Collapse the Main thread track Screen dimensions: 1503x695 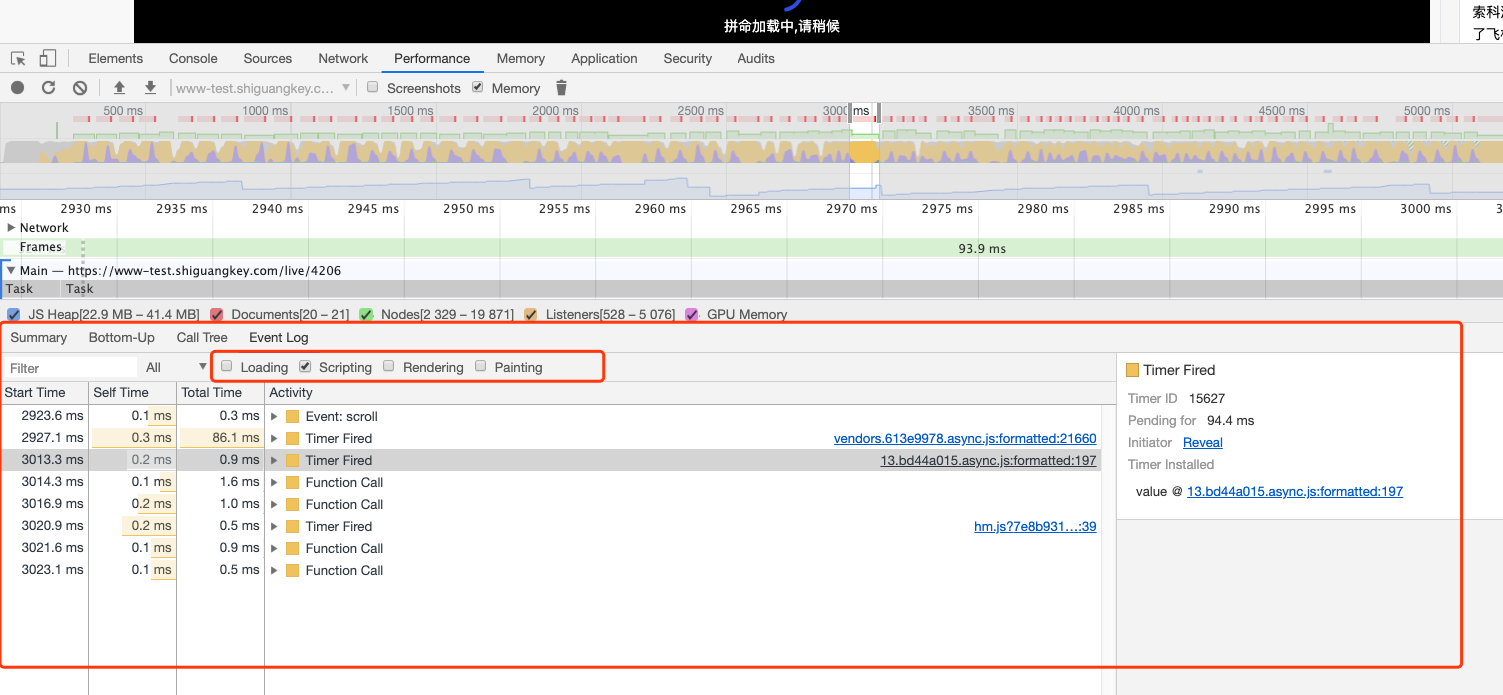[11, 270]
